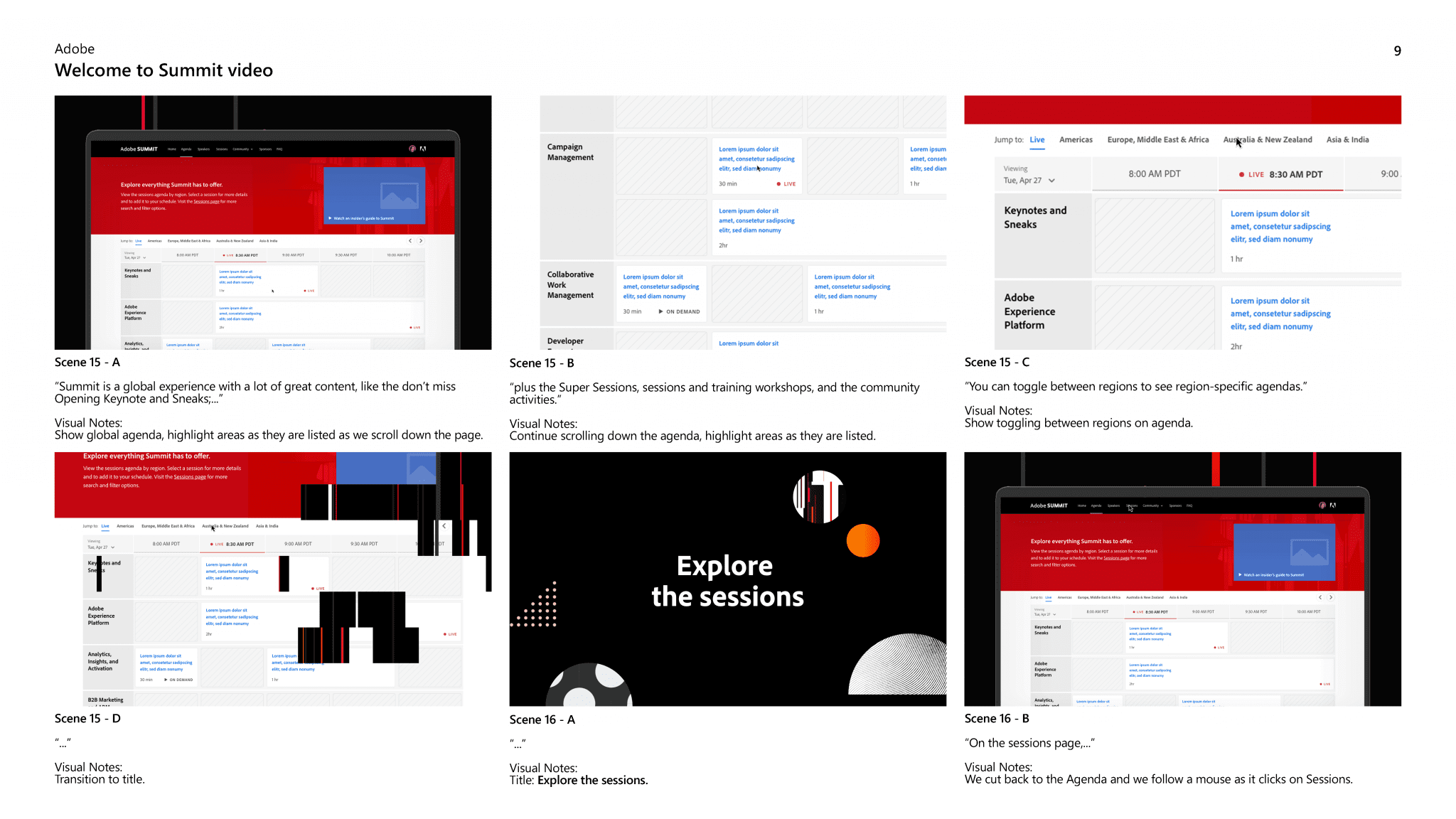Click the Adobe logo icon in Scene 16-B
1456x819 pixels.
point(1333,505)
